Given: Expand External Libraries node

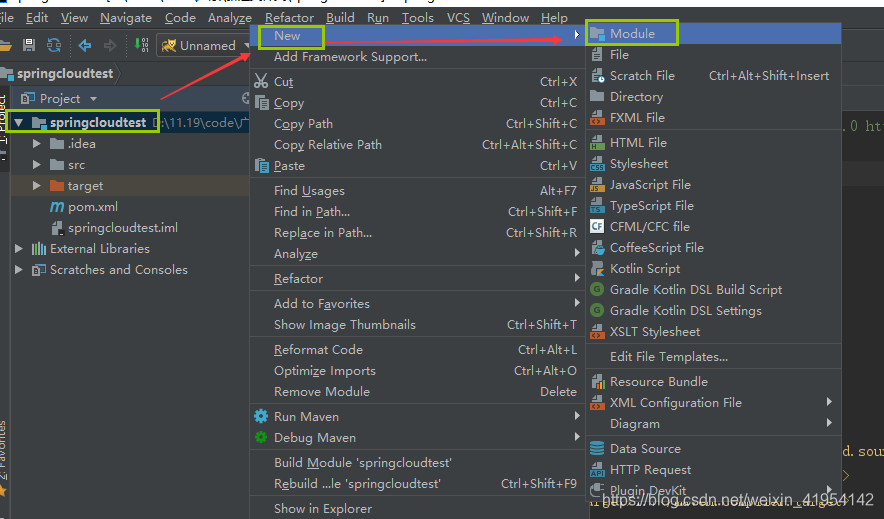Looking at the screenshot, I should click(19, 249).
